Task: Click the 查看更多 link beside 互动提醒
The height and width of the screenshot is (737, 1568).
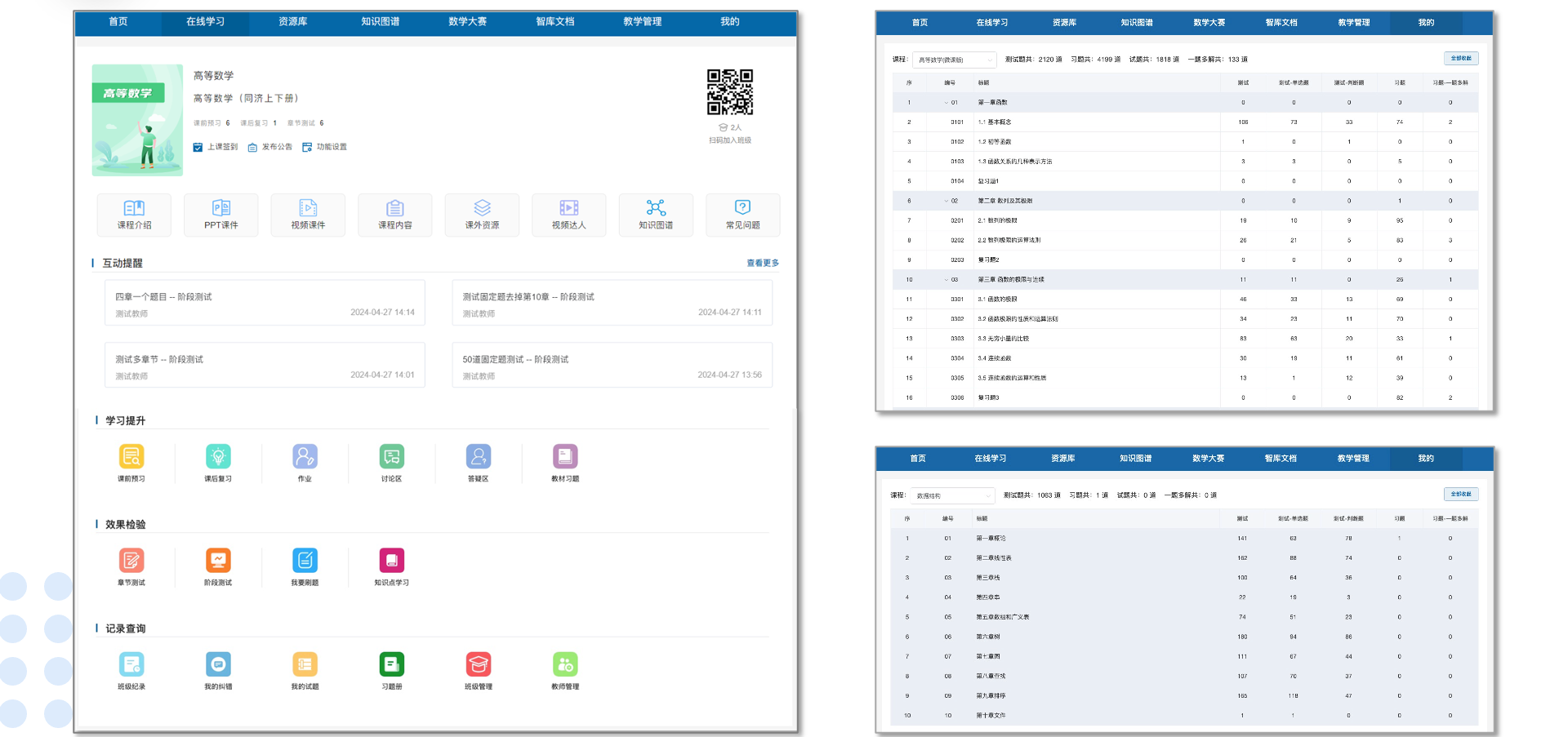Action: [762, 263]
